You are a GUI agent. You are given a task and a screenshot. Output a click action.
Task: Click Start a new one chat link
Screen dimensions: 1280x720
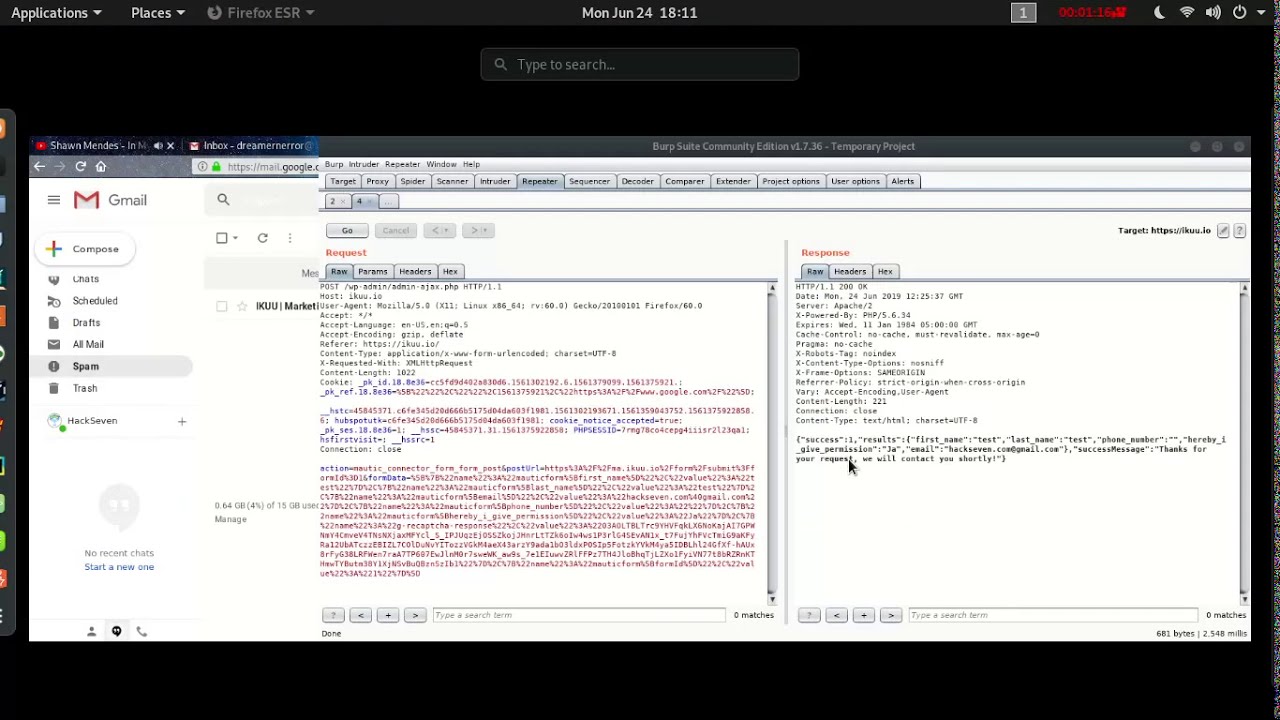coord(119,567)
